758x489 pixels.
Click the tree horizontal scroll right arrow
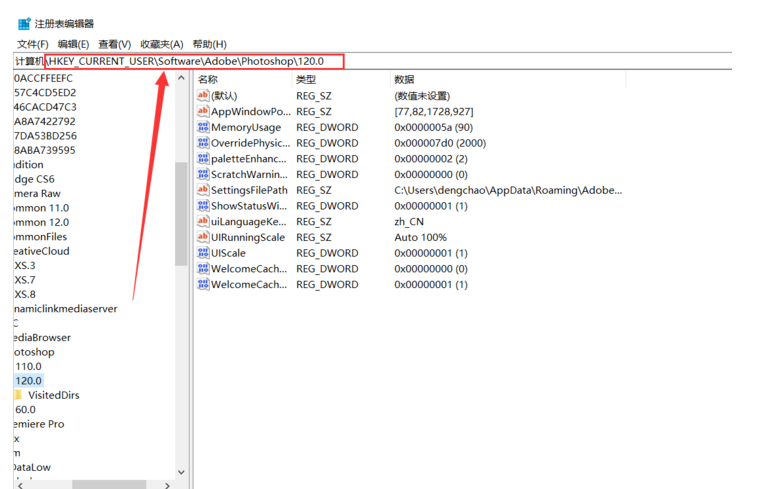167,485
